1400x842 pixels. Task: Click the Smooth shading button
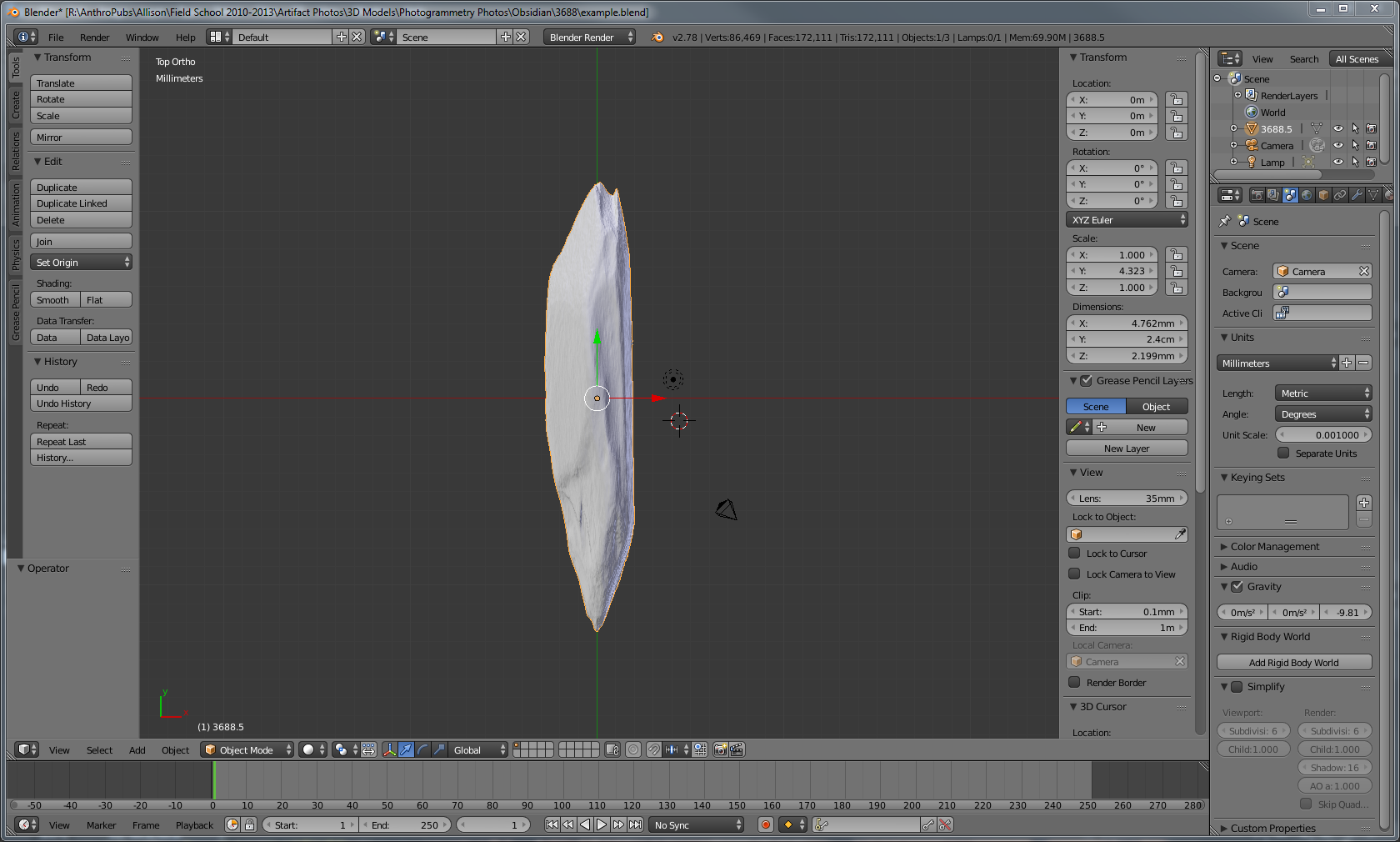tap(54, 299)
